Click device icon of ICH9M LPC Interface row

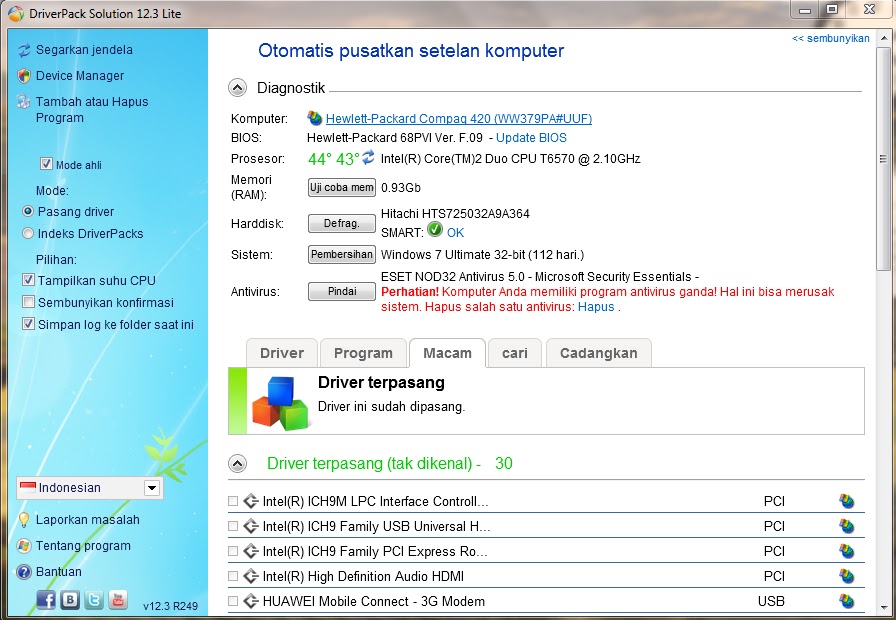[250, 502]
